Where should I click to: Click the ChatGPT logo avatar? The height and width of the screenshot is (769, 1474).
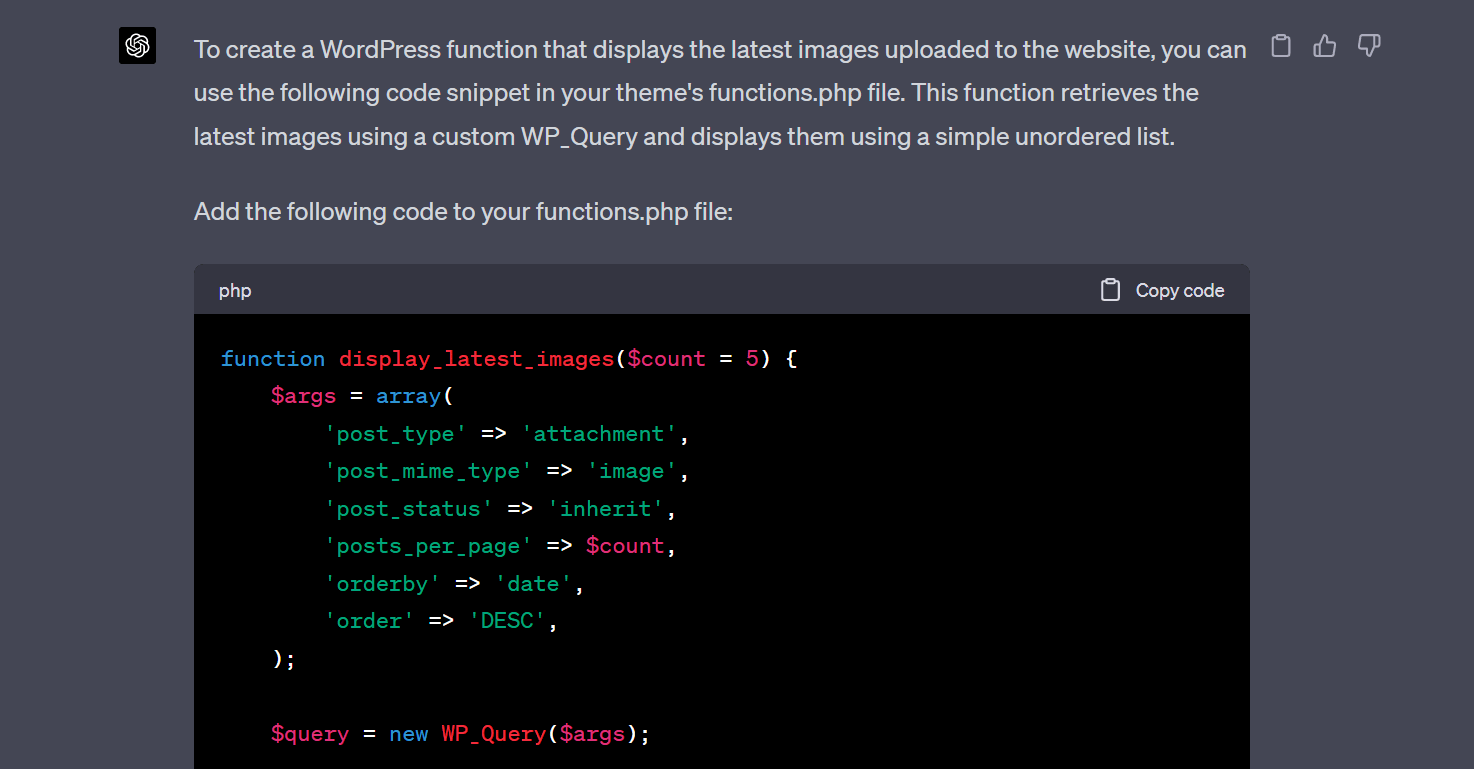click(x=137, y=45)
